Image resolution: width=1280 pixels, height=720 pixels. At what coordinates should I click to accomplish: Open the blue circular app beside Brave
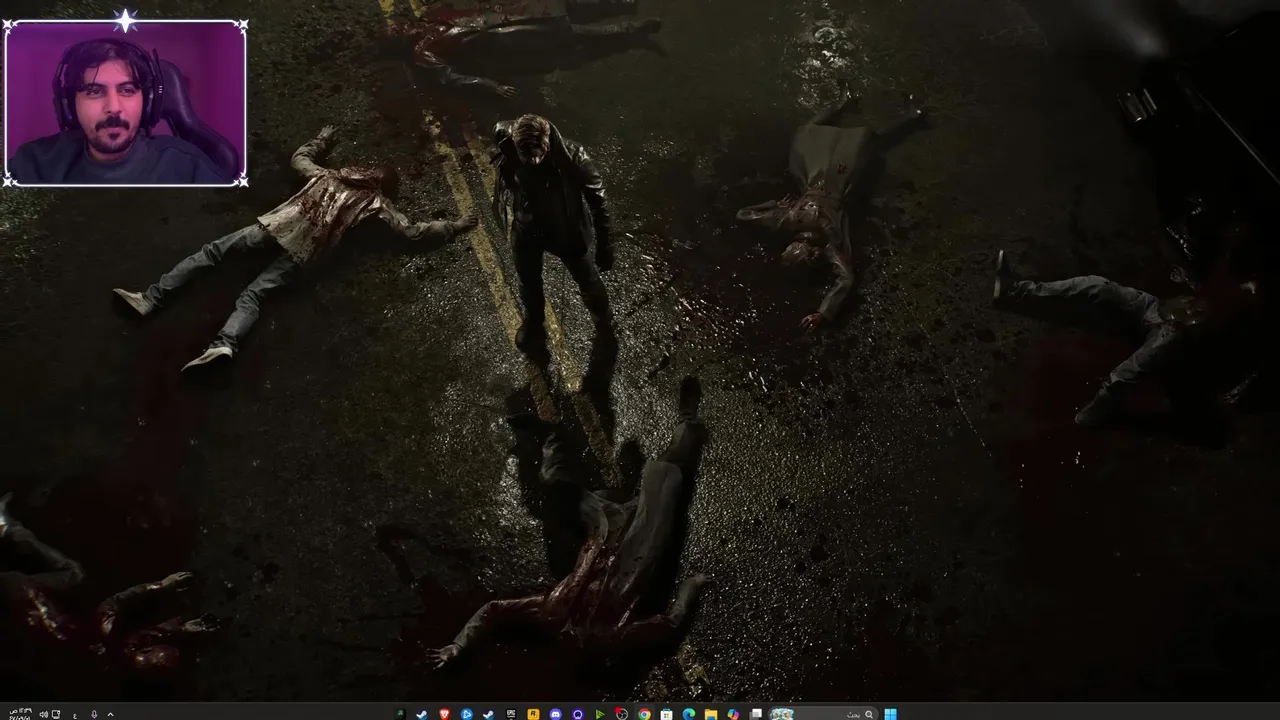tap(466, 714)
